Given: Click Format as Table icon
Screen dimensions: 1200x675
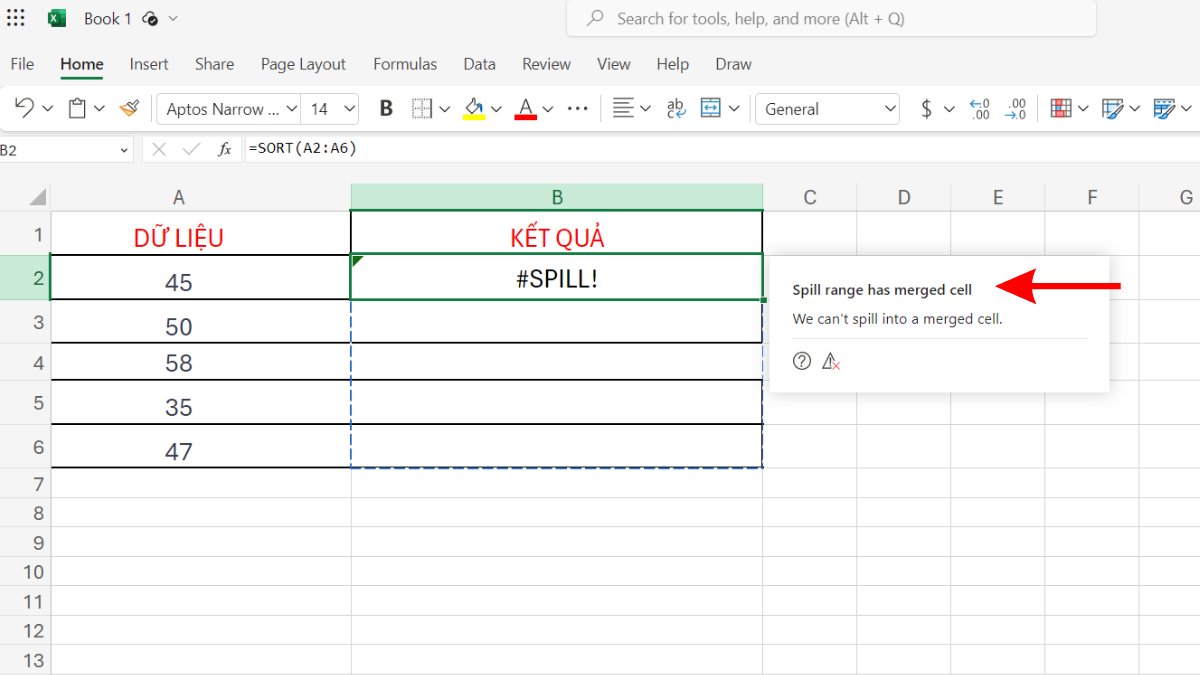Looking at the screenshot, I should tap(1113, 109).
